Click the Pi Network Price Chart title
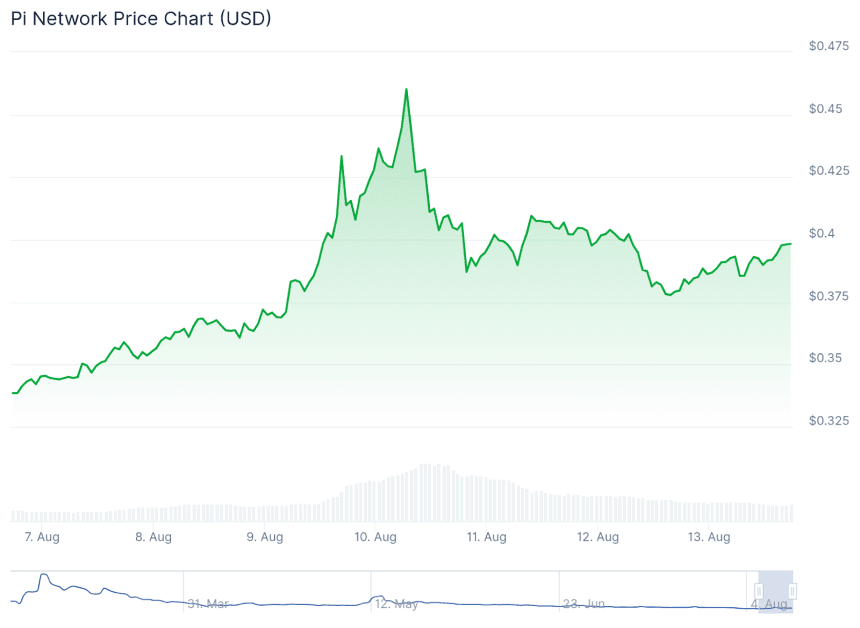 (141, 19)
